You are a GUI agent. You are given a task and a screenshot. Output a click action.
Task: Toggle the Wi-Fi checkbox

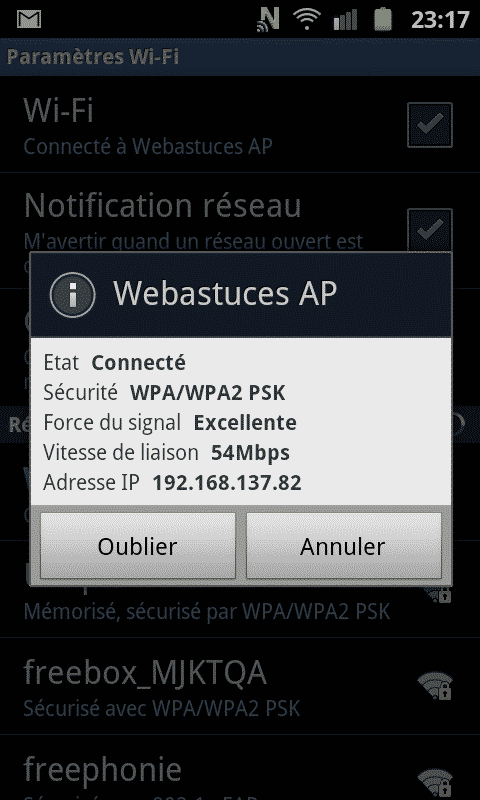pyautogui.click(x=430, y=125)
